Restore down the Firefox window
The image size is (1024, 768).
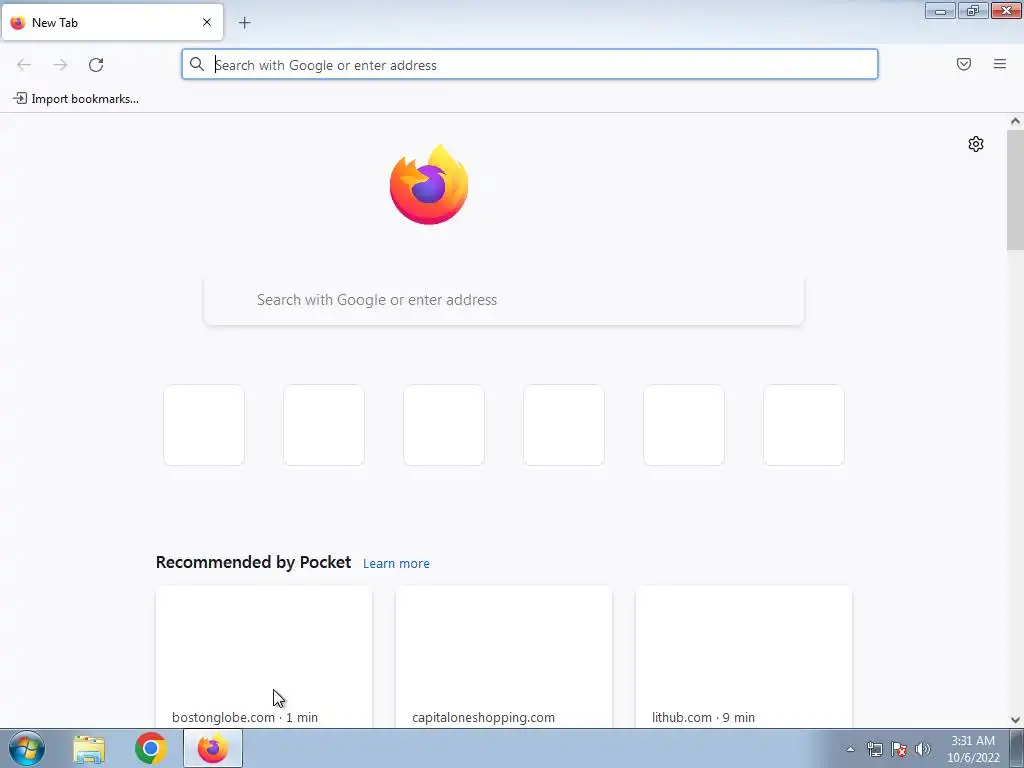pos(973,10)
